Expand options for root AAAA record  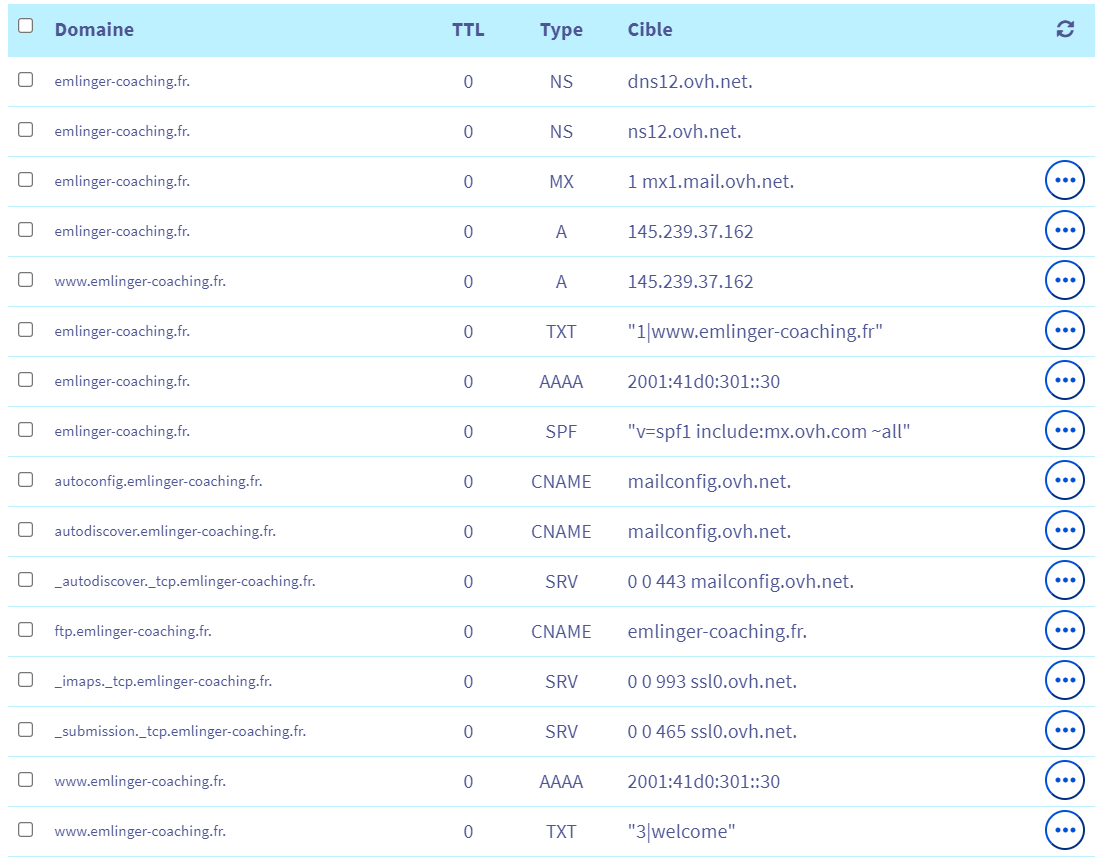tap(1064, 380)
